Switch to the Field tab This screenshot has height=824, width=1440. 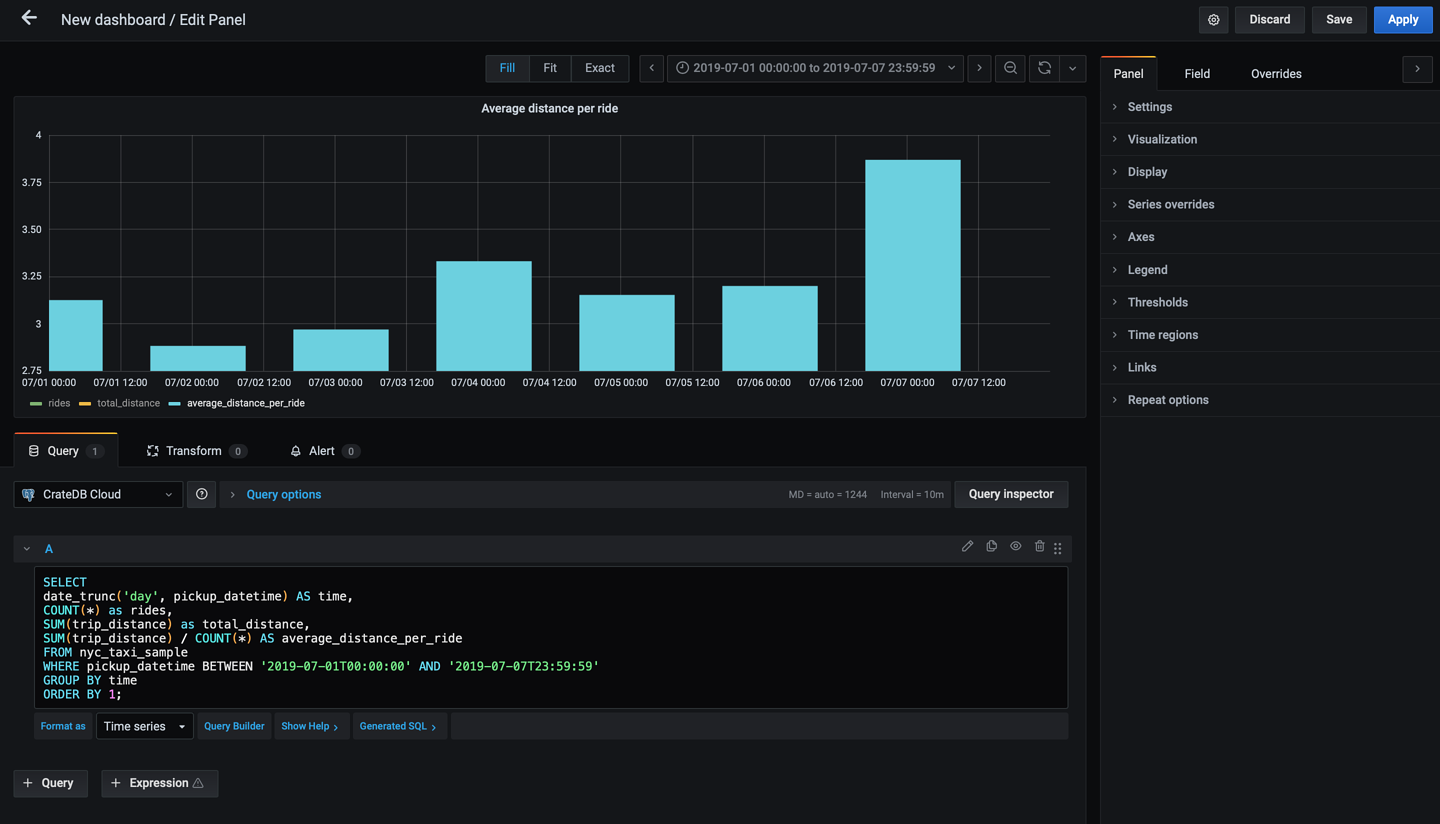1197,73
